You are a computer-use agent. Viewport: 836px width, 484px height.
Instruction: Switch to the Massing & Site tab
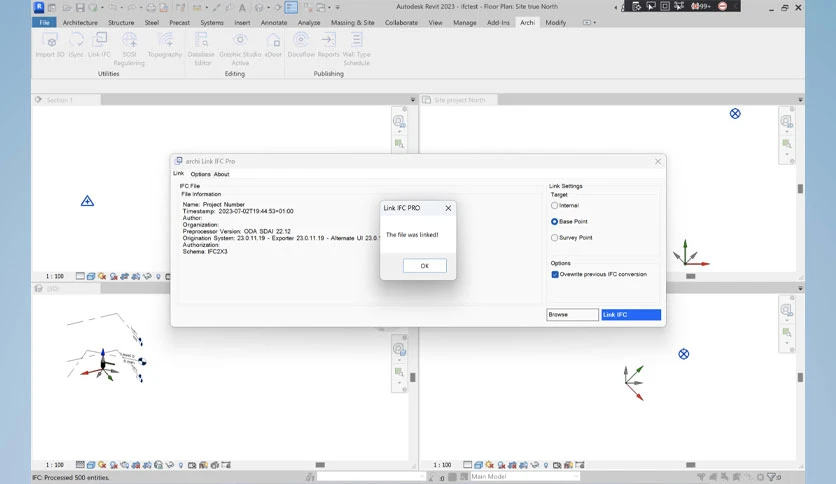pos(352,22)
